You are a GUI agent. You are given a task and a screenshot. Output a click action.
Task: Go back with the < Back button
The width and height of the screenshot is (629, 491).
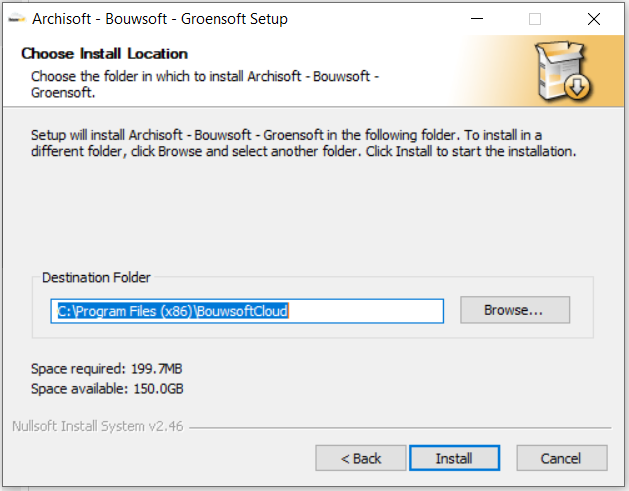[x=361, y=458]
